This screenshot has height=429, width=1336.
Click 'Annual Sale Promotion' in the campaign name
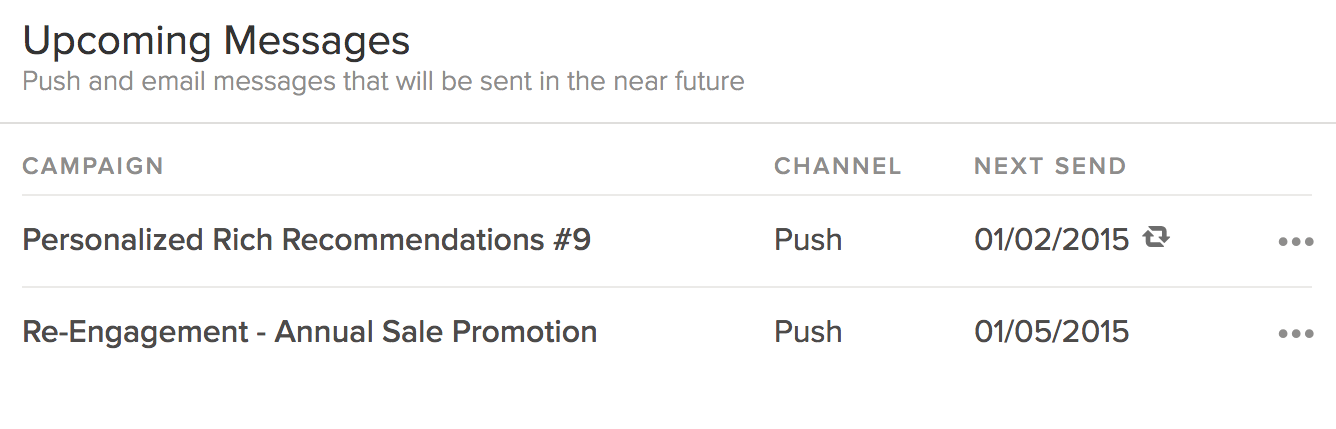[436, 332]
